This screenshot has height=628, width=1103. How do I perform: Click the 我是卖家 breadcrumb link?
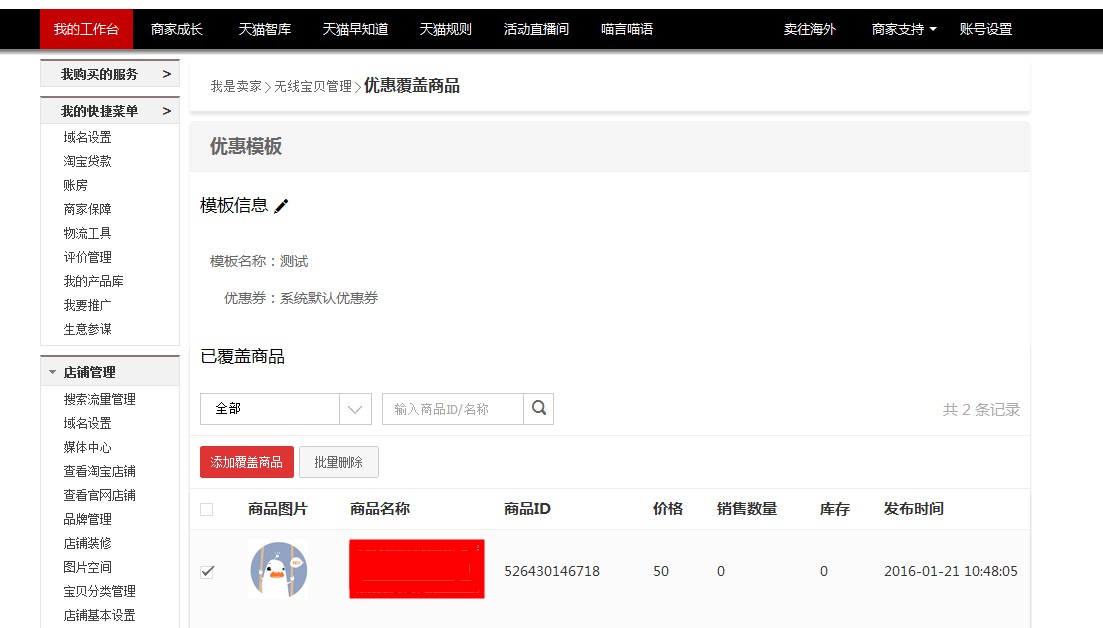[x=236, y=86]
